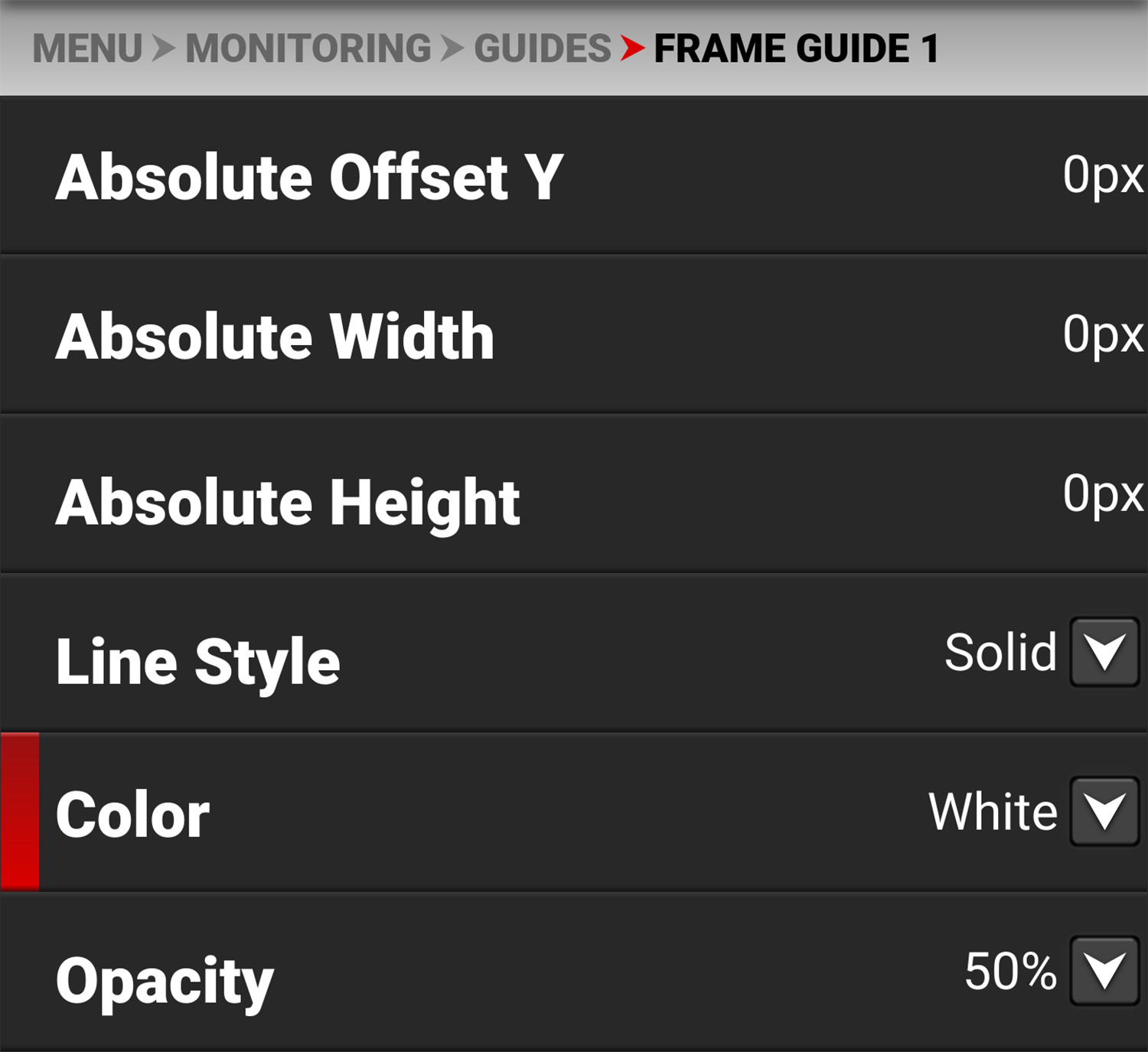Click the 50% opacity value
Screen dimensions: 1148x1052
tap(1010, 971)
